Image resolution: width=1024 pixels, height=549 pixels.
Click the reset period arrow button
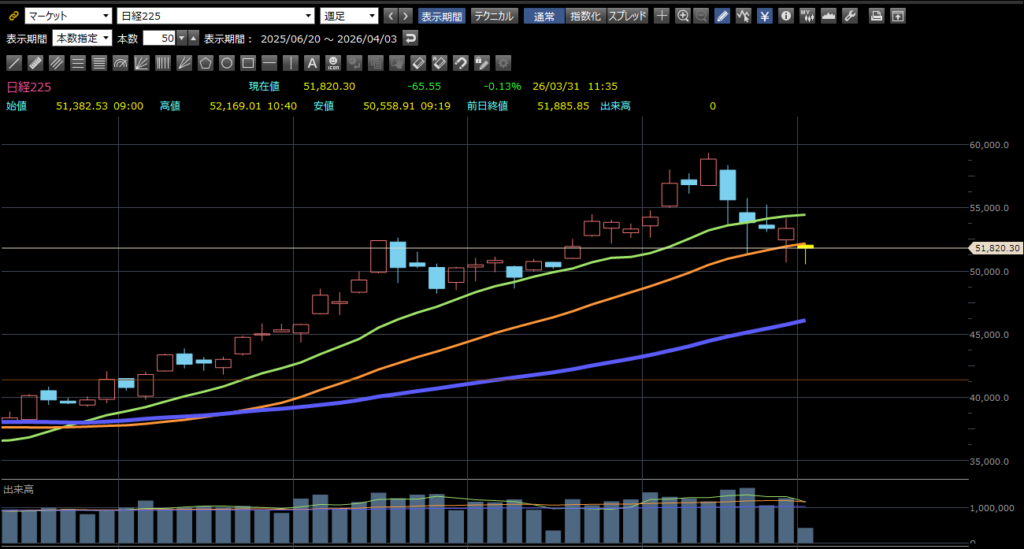(x=410, y=38)
